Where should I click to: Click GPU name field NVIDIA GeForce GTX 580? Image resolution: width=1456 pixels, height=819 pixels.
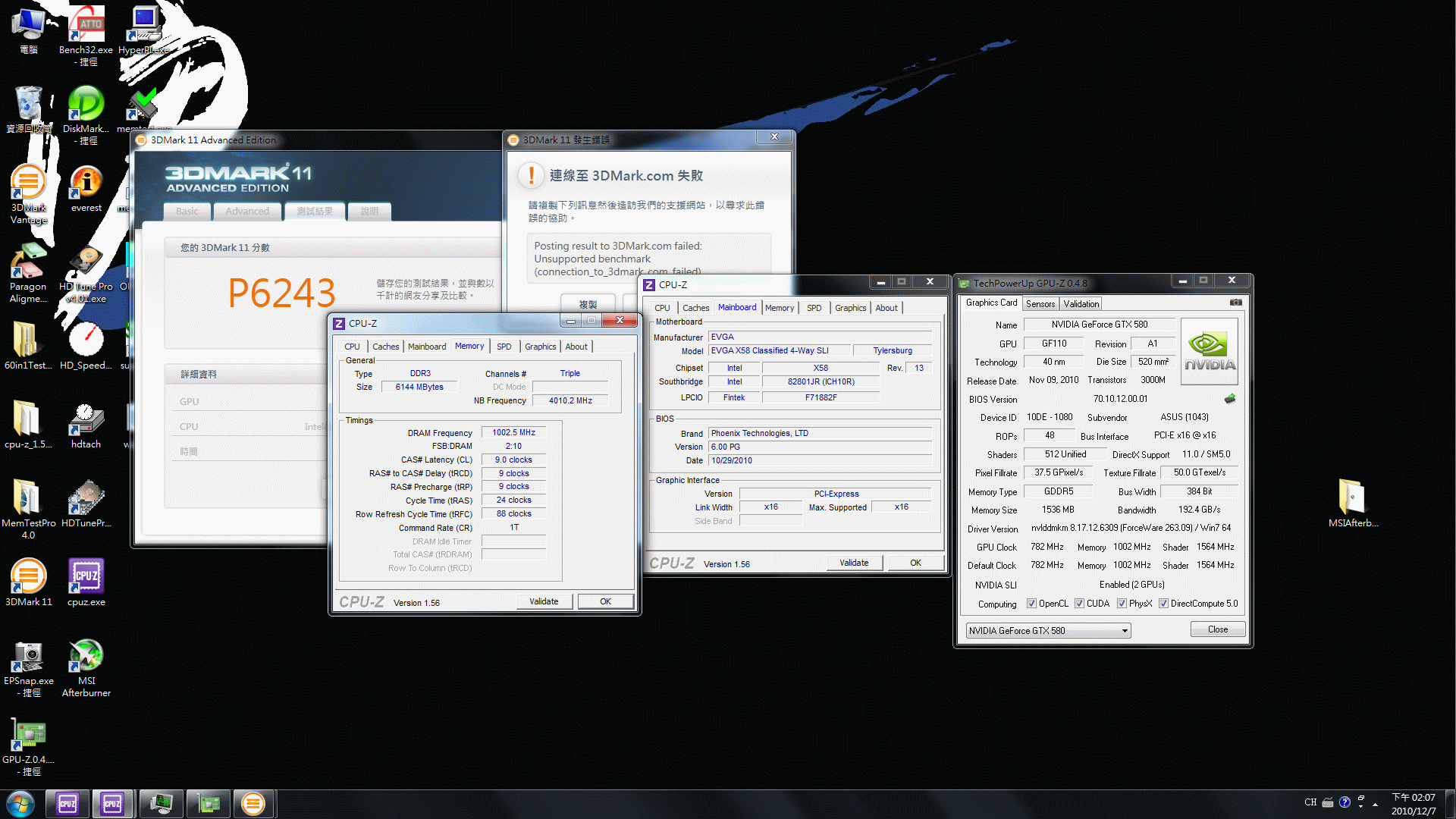pos(1099,325)
